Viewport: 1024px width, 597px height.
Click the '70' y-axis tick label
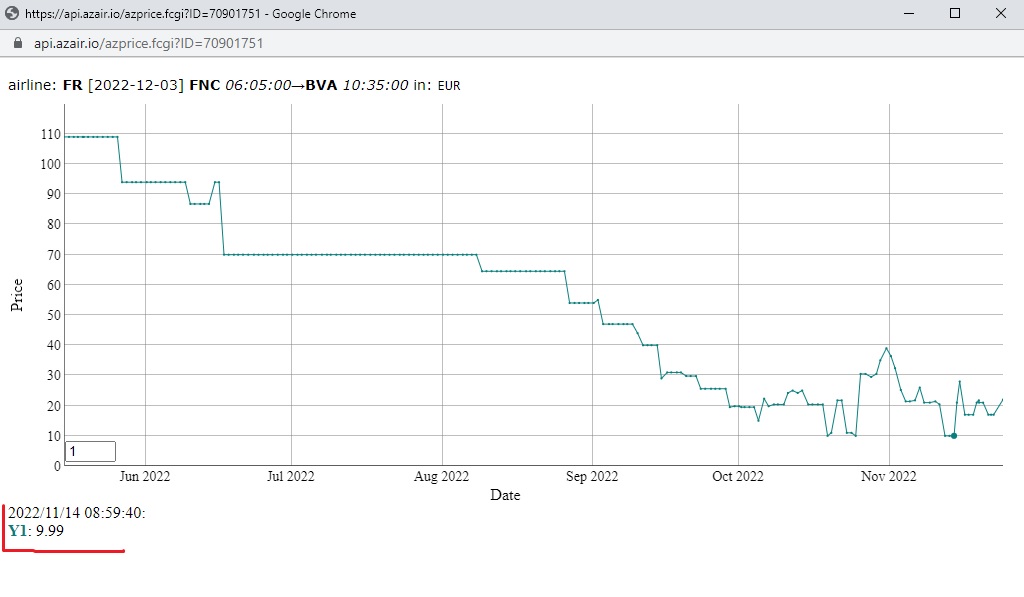[54, 255]
